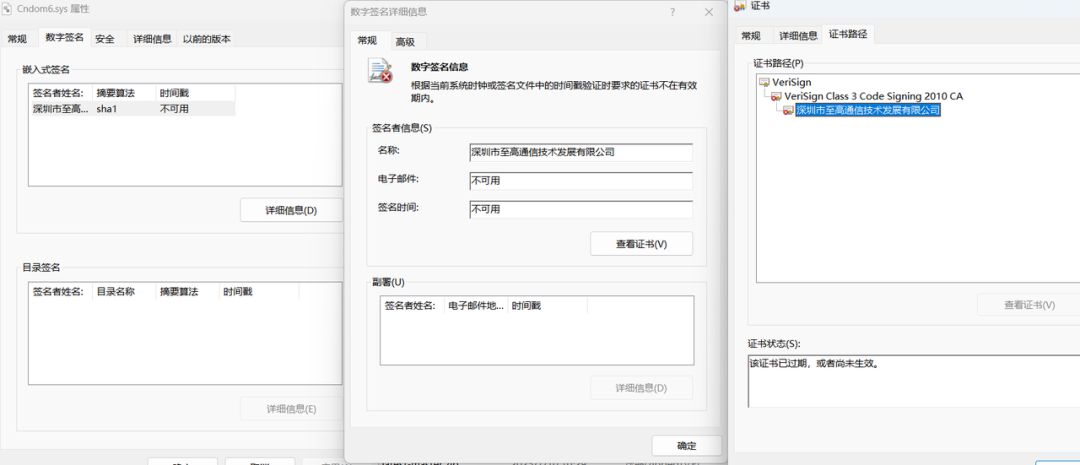Click the 签名时间 field
This screenshot has width=1080, height=465.
581,209
